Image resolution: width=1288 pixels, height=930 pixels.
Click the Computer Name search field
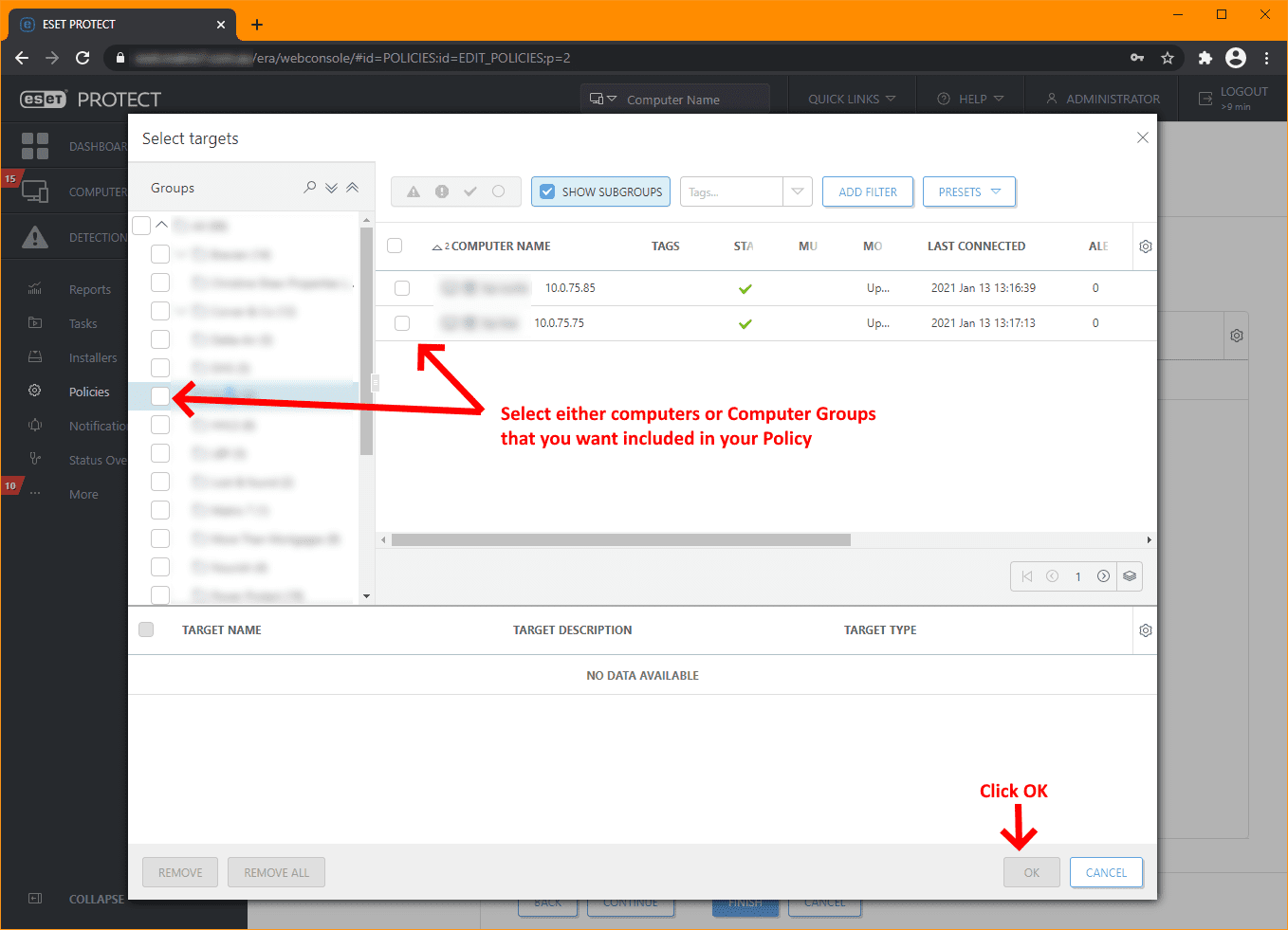[695, 100]
